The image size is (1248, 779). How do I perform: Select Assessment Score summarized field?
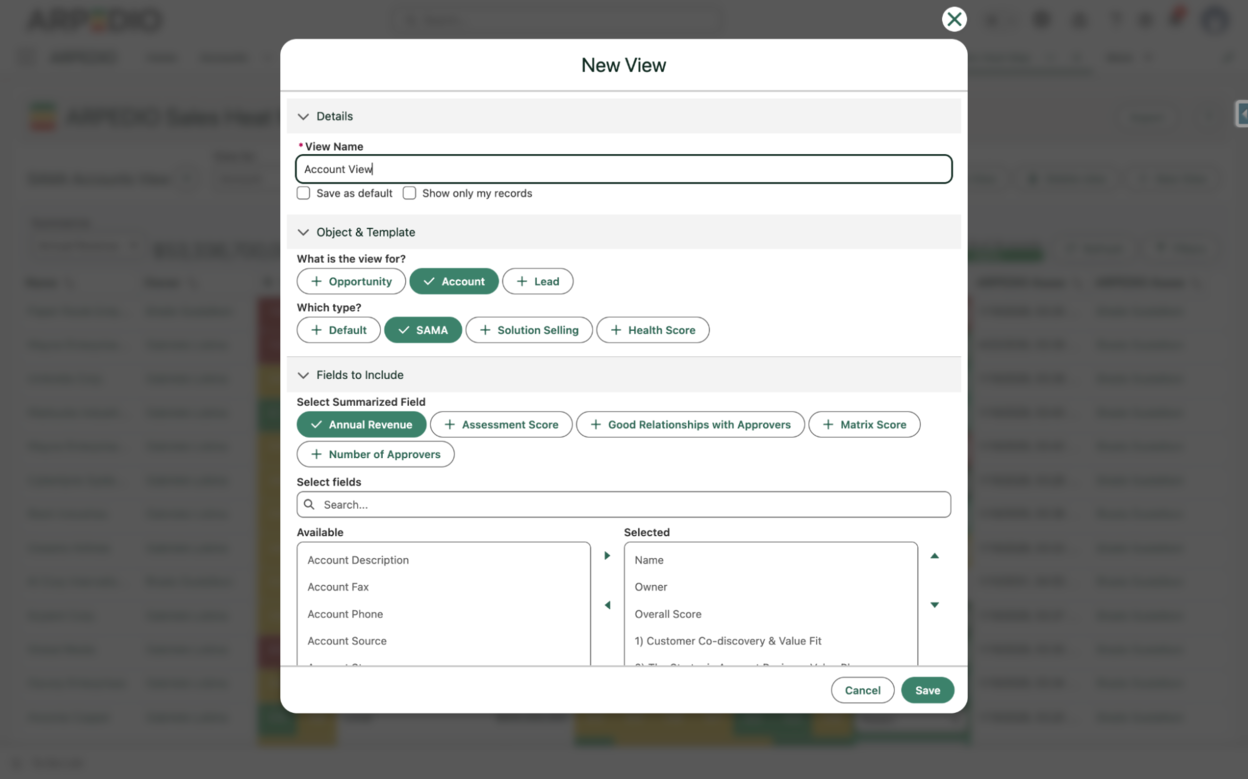click(501, 425)
